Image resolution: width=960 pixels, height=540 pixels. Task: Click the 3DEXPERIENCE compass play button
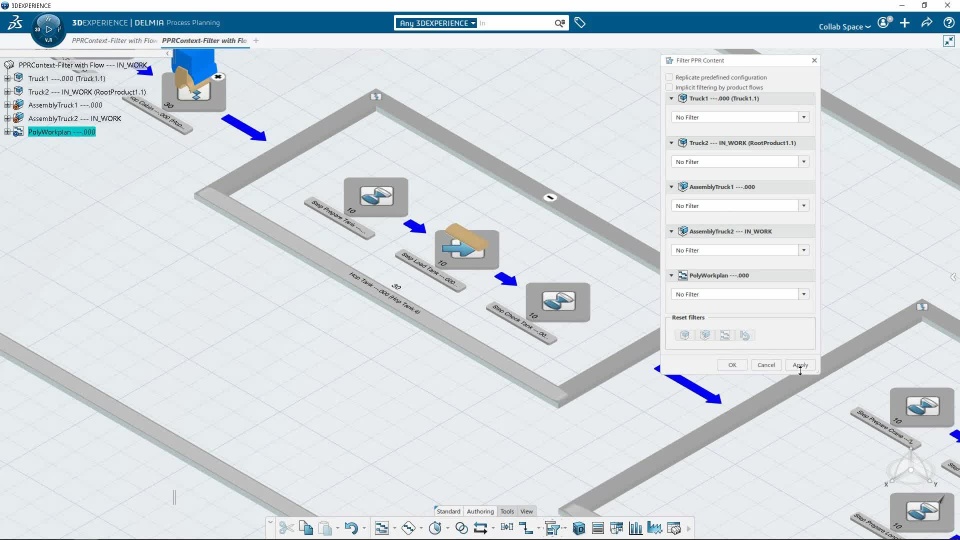pos(48,29)
